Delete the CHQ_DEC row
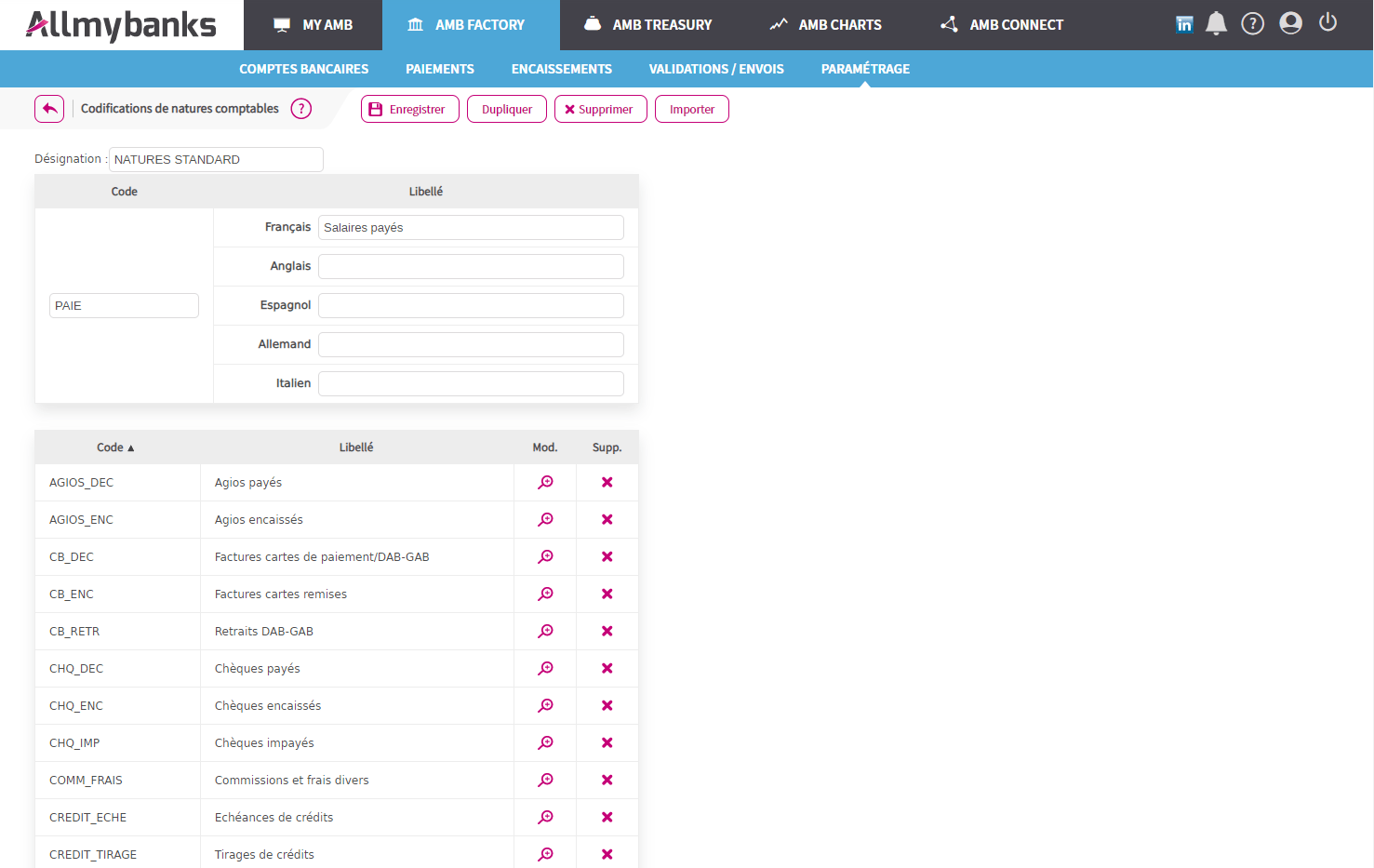The height and width of the screenshot is (868, 1374). [607, 668]
